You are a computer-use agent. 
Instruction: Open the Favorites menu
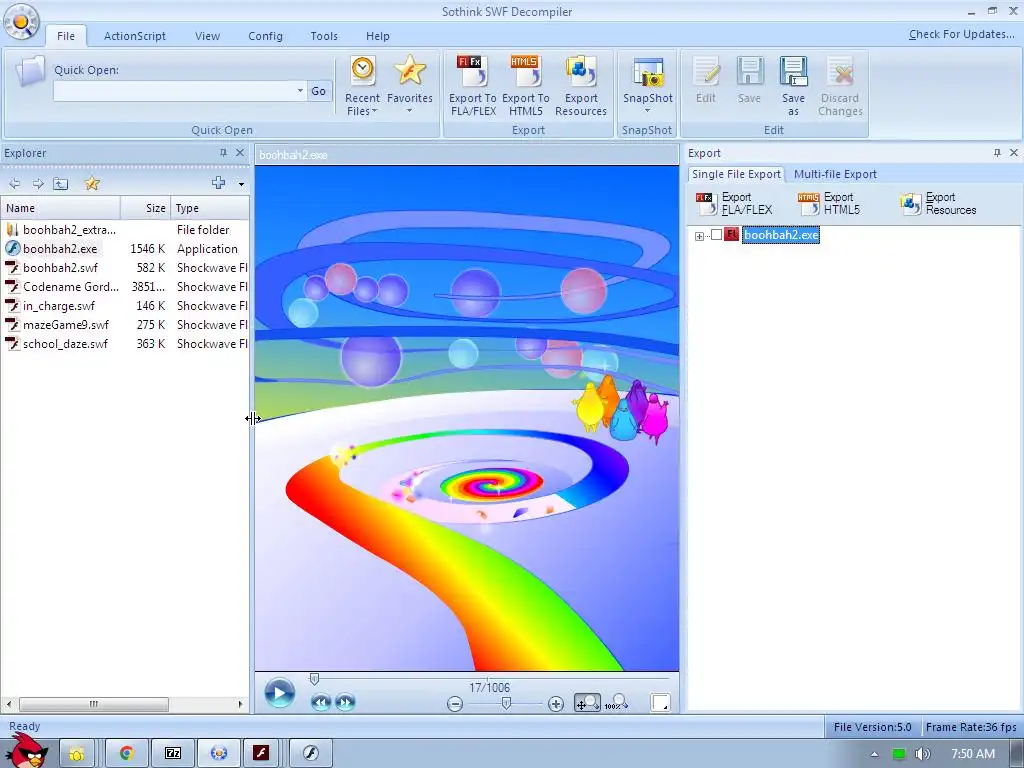point(409,85)
